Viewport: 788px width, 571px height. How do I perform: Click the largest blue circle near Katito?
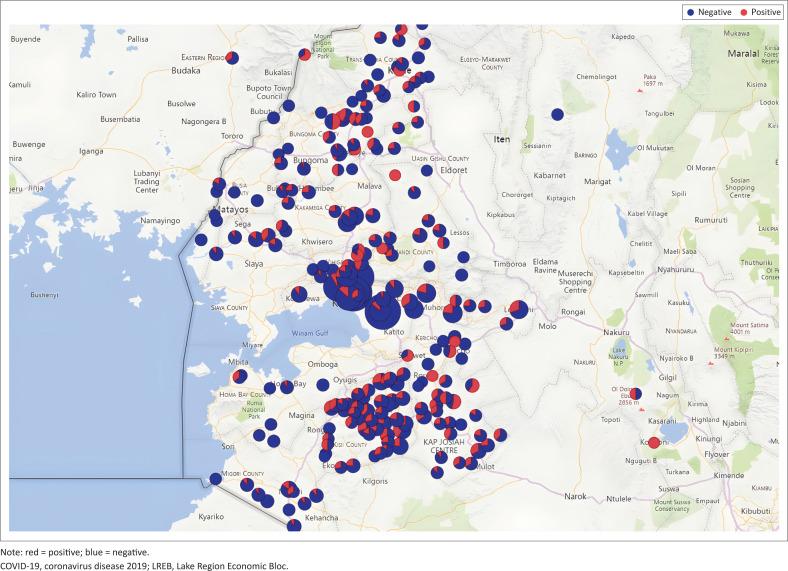coord(383,310)
